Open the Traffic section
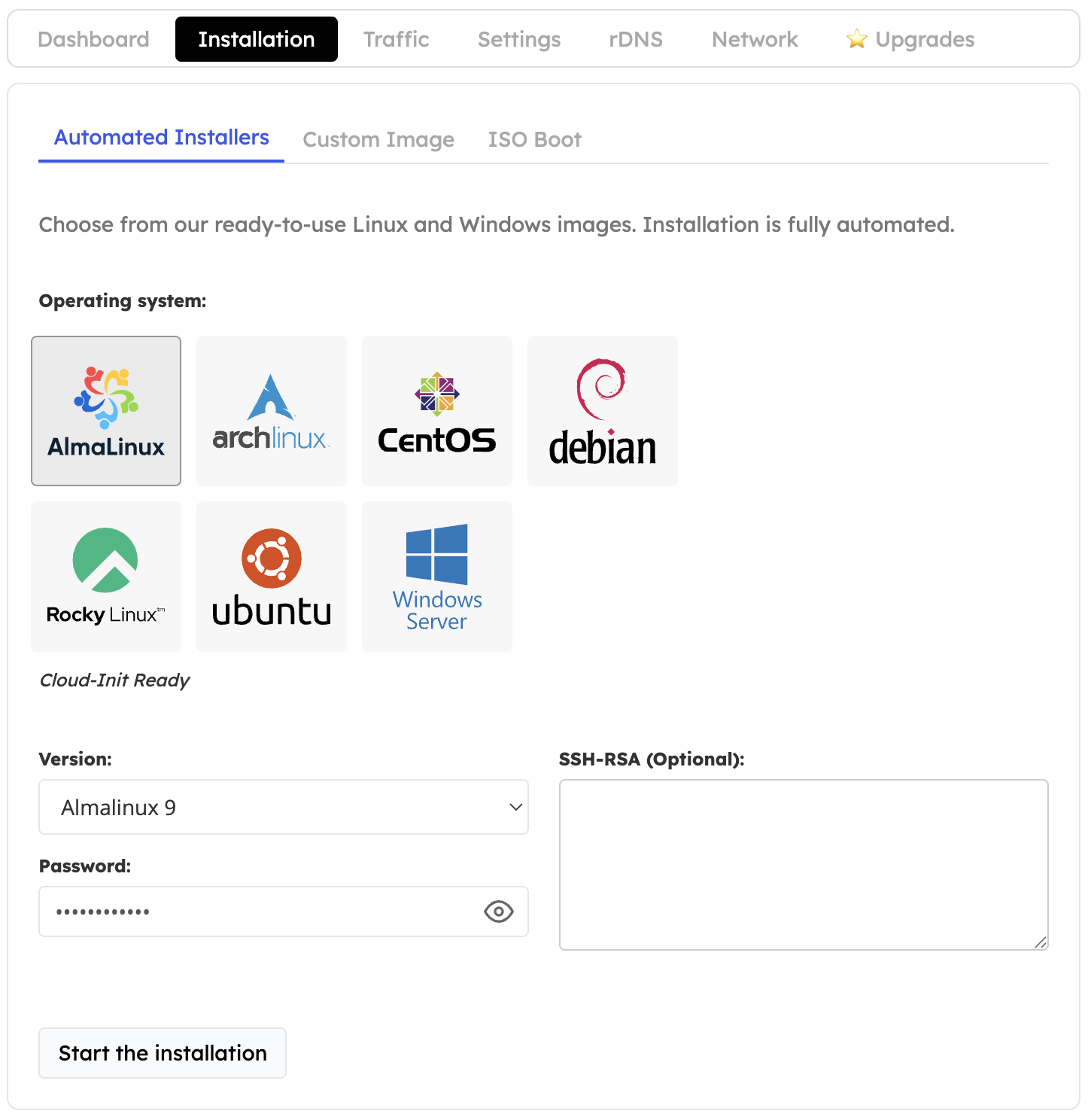This screenshot has width=1088, height=1120. click(397, 39)
